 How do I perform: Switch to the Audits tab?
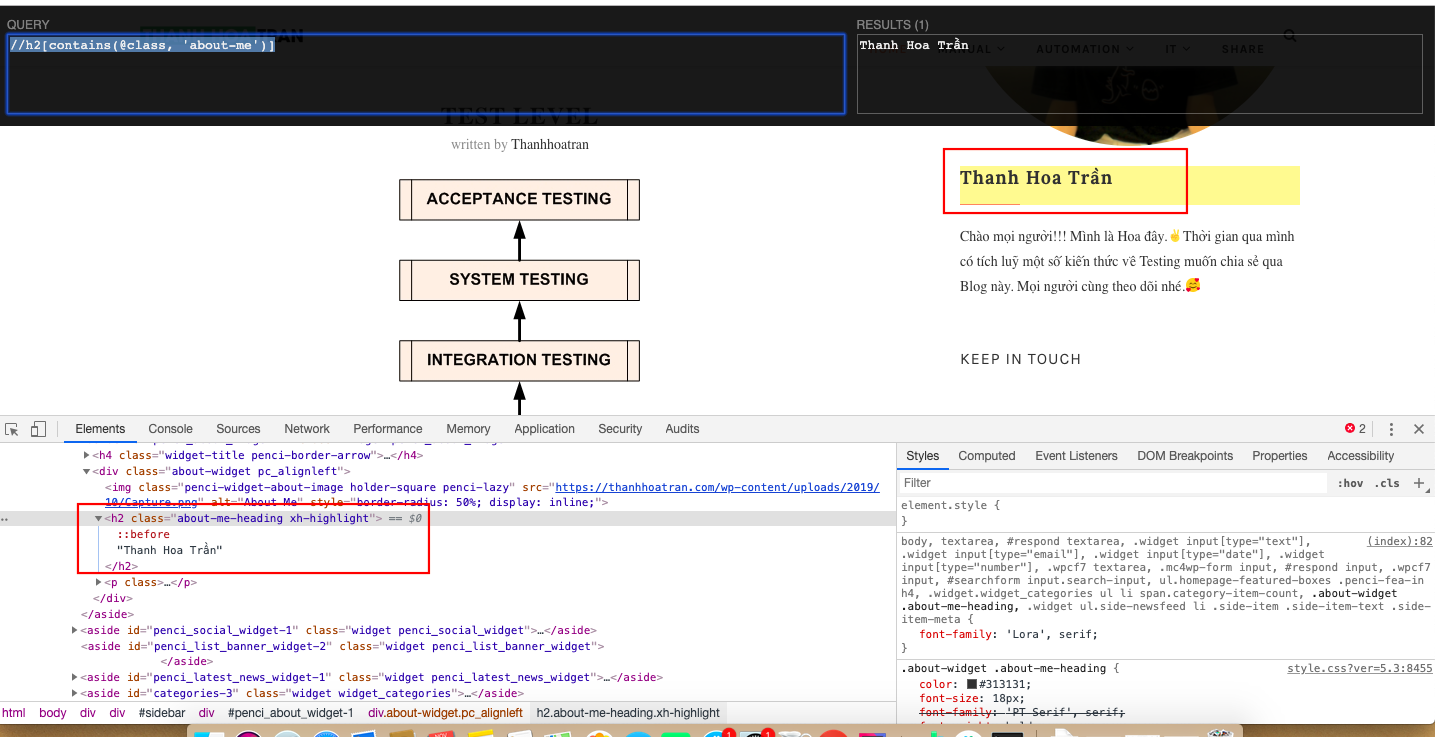coord(682,429)
